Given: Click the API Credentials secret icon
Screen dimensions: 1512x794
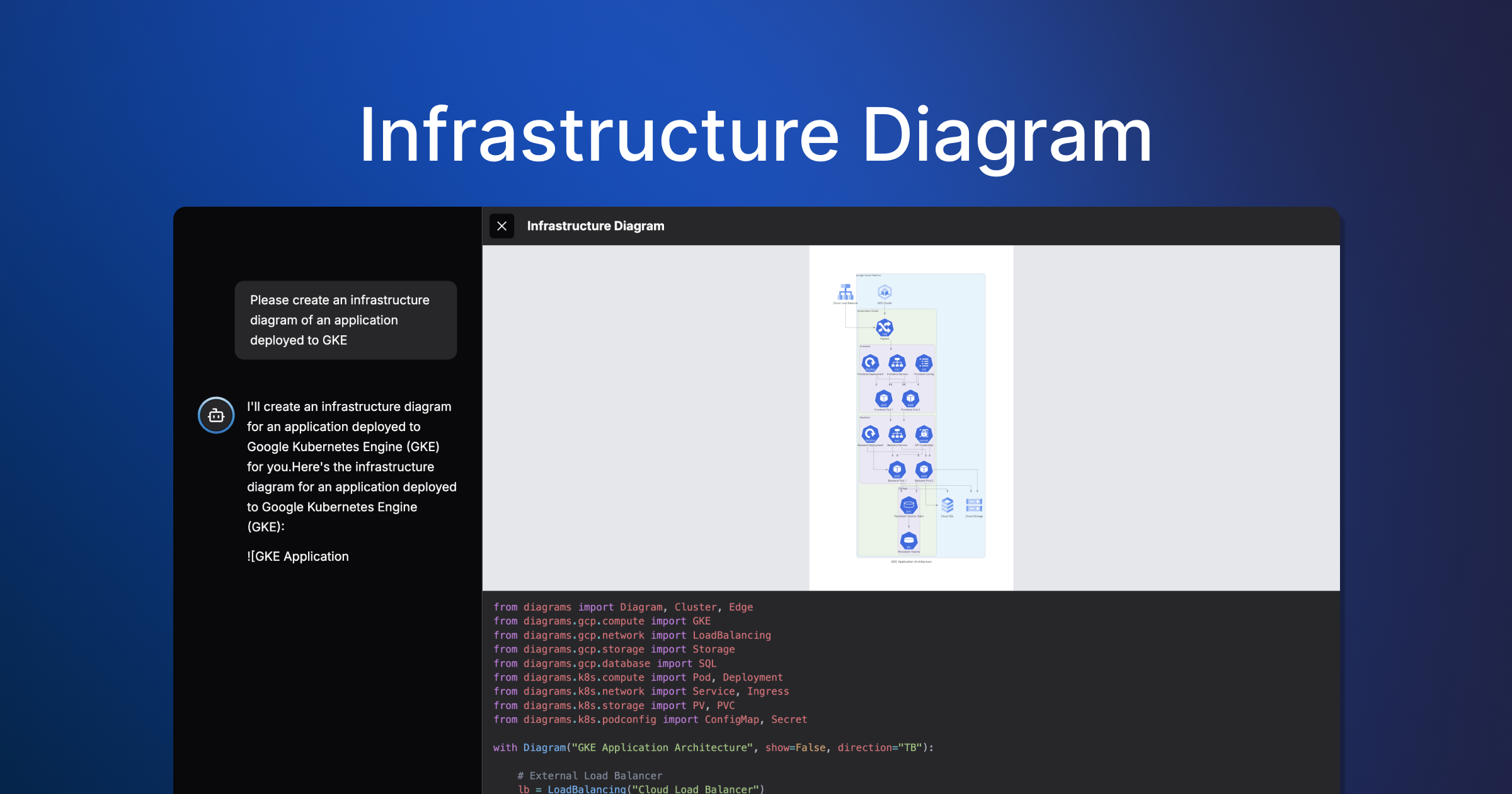Looking at the screenshot, I should click(924, 434).
